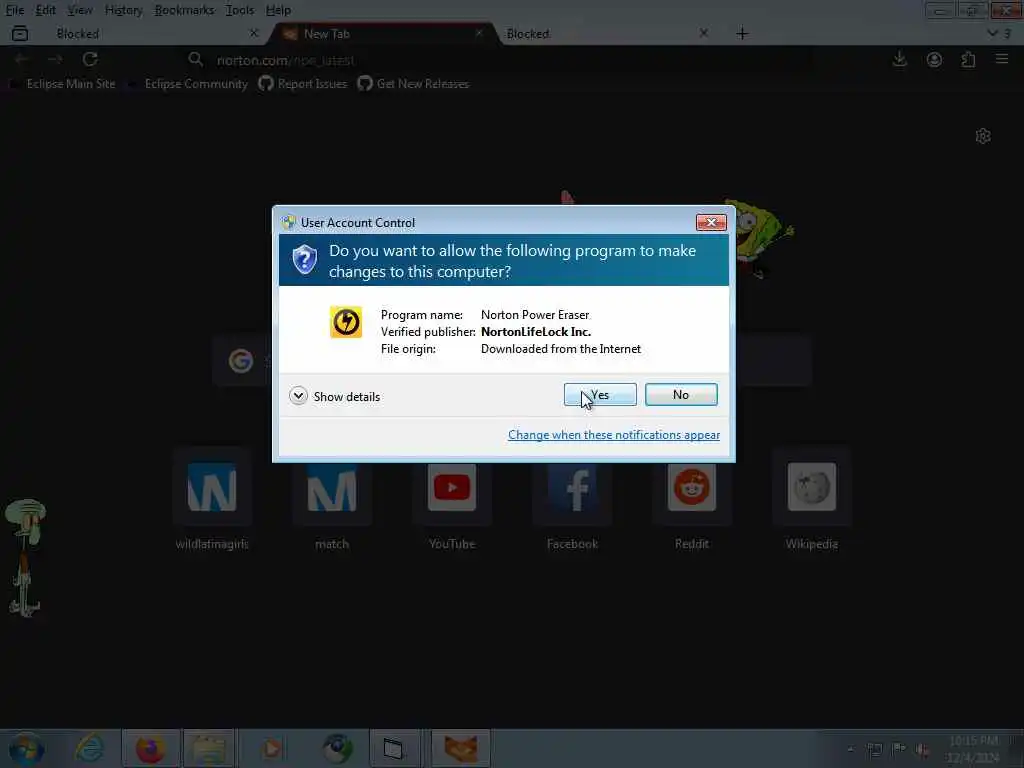Open the Edit menu in Firefox
This screenshot has width=1024, height=768.
[45, 10]
